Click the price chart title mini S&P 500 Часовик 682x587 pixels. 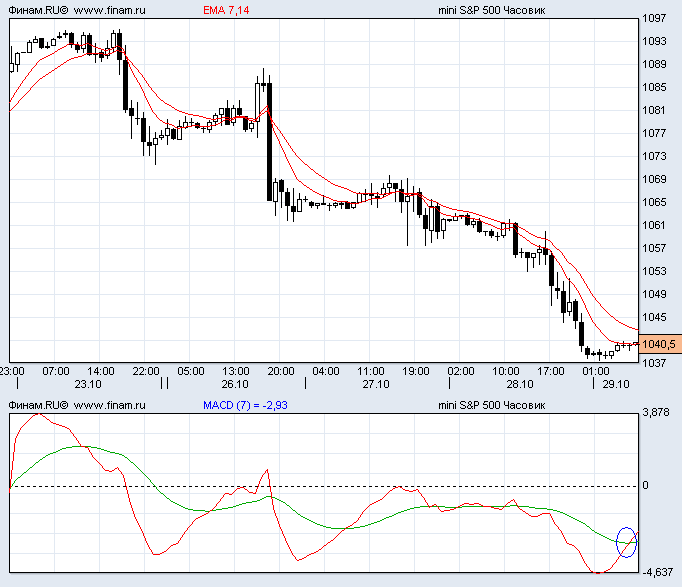tap(491, 10)
